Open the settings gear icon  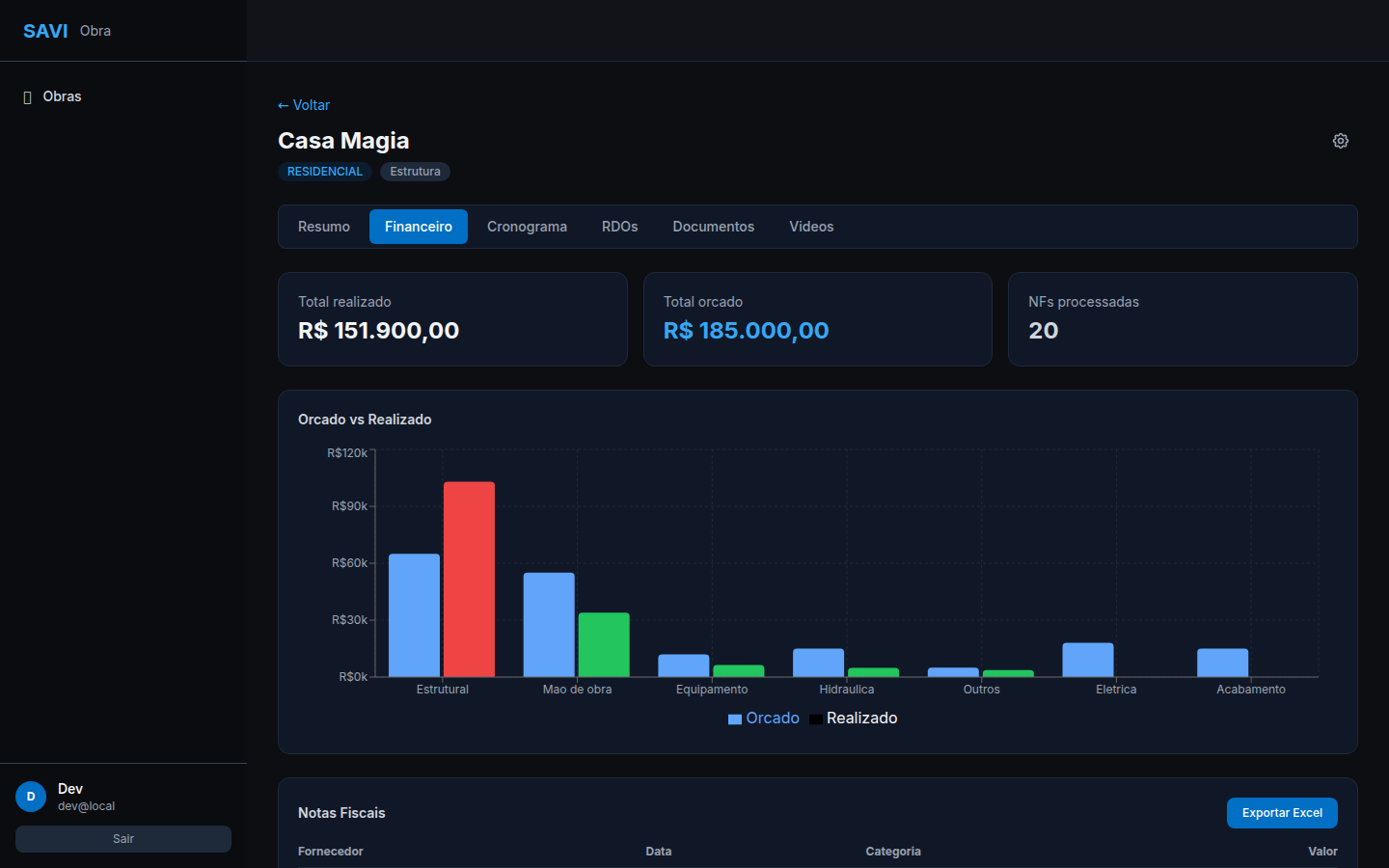click(1340, 141)
